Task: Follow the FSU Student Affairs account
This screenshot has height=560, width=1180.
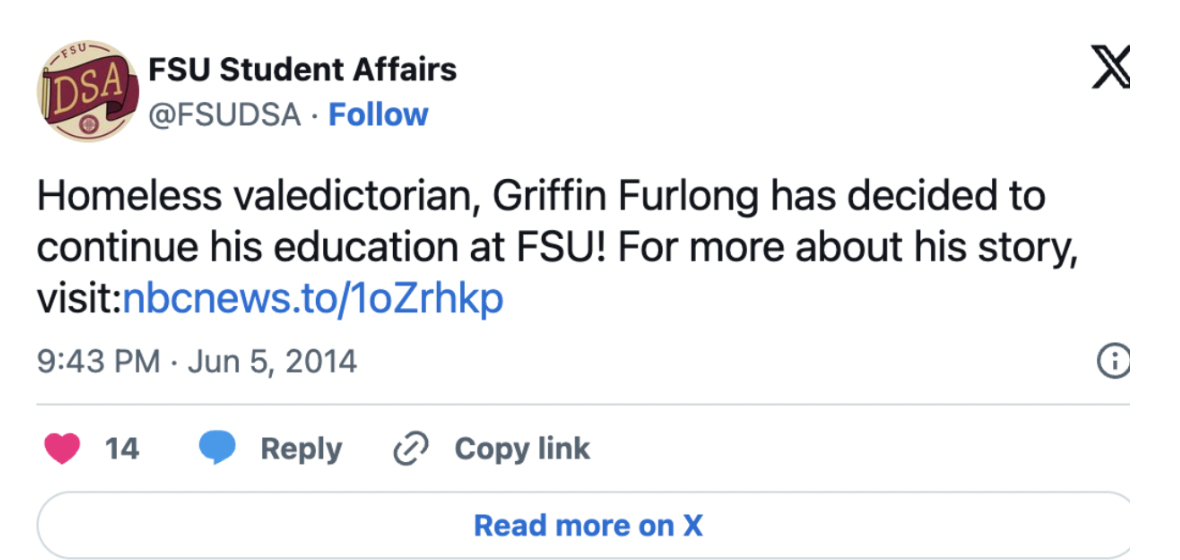Action: 379,115
